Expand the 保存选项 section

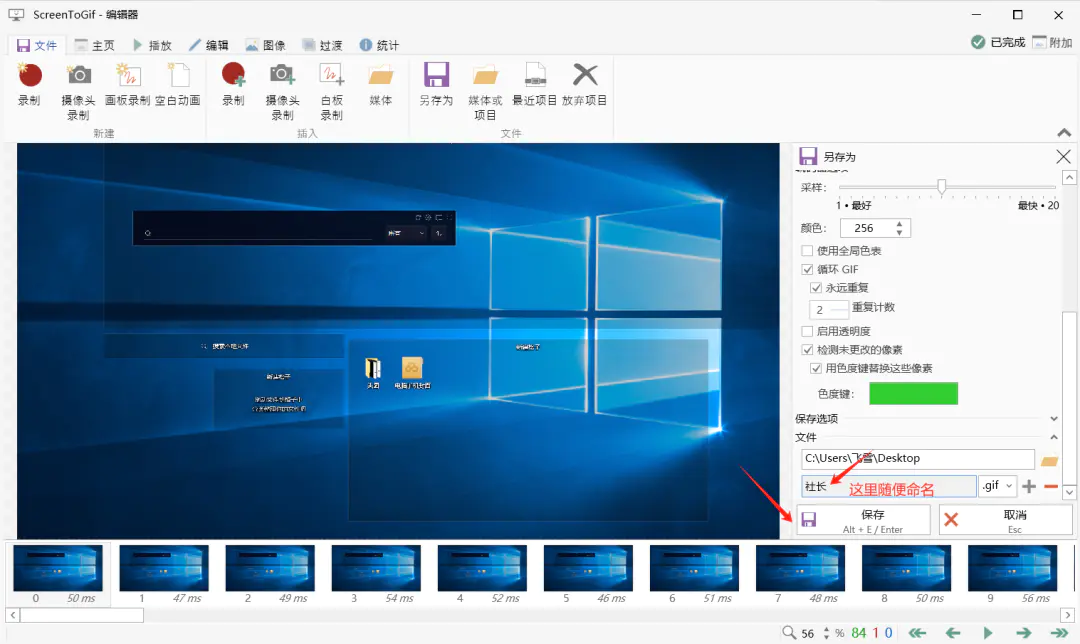click(x=1054, y=419)
